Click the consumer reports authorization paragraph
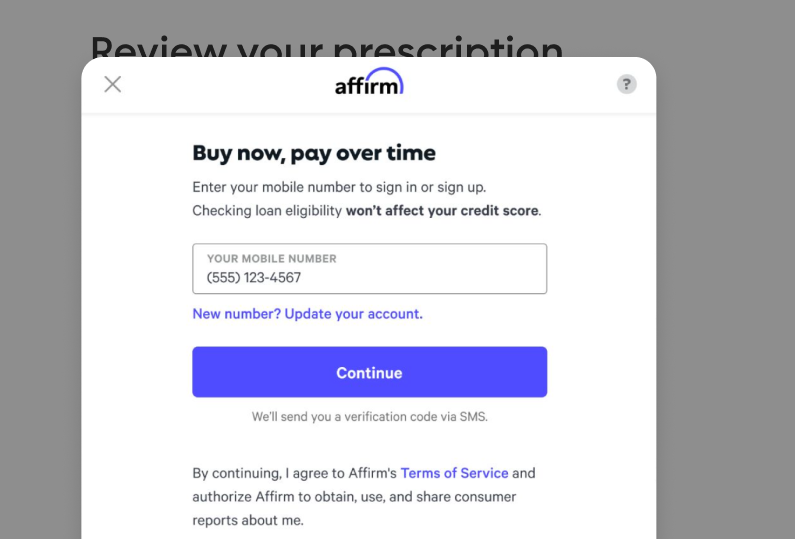Viewport: 795px width, 539px height. [x=364, y=496]
